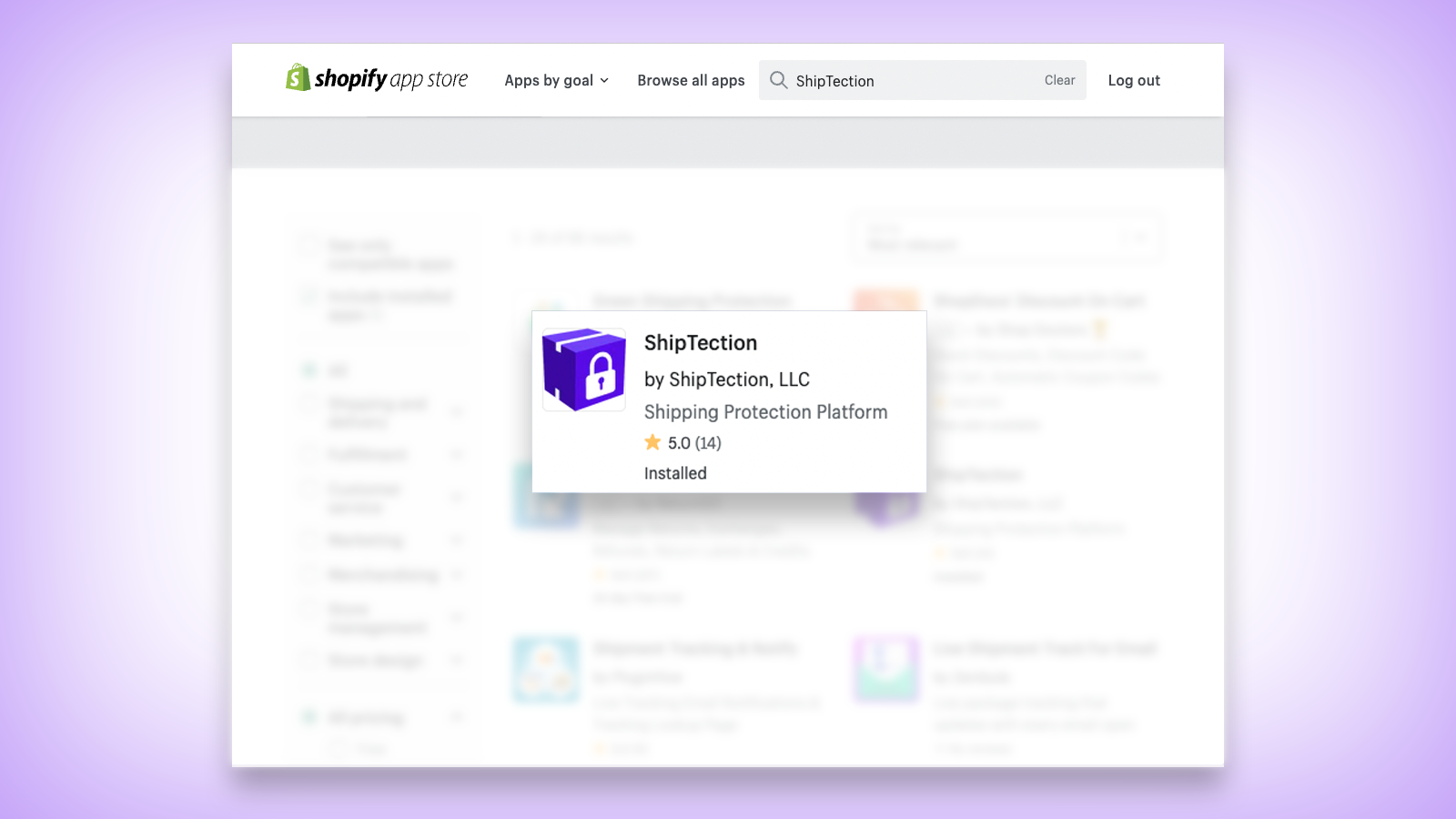Click the Installed status label
The width and height of the screenshot is (1456, 819).
675,473
